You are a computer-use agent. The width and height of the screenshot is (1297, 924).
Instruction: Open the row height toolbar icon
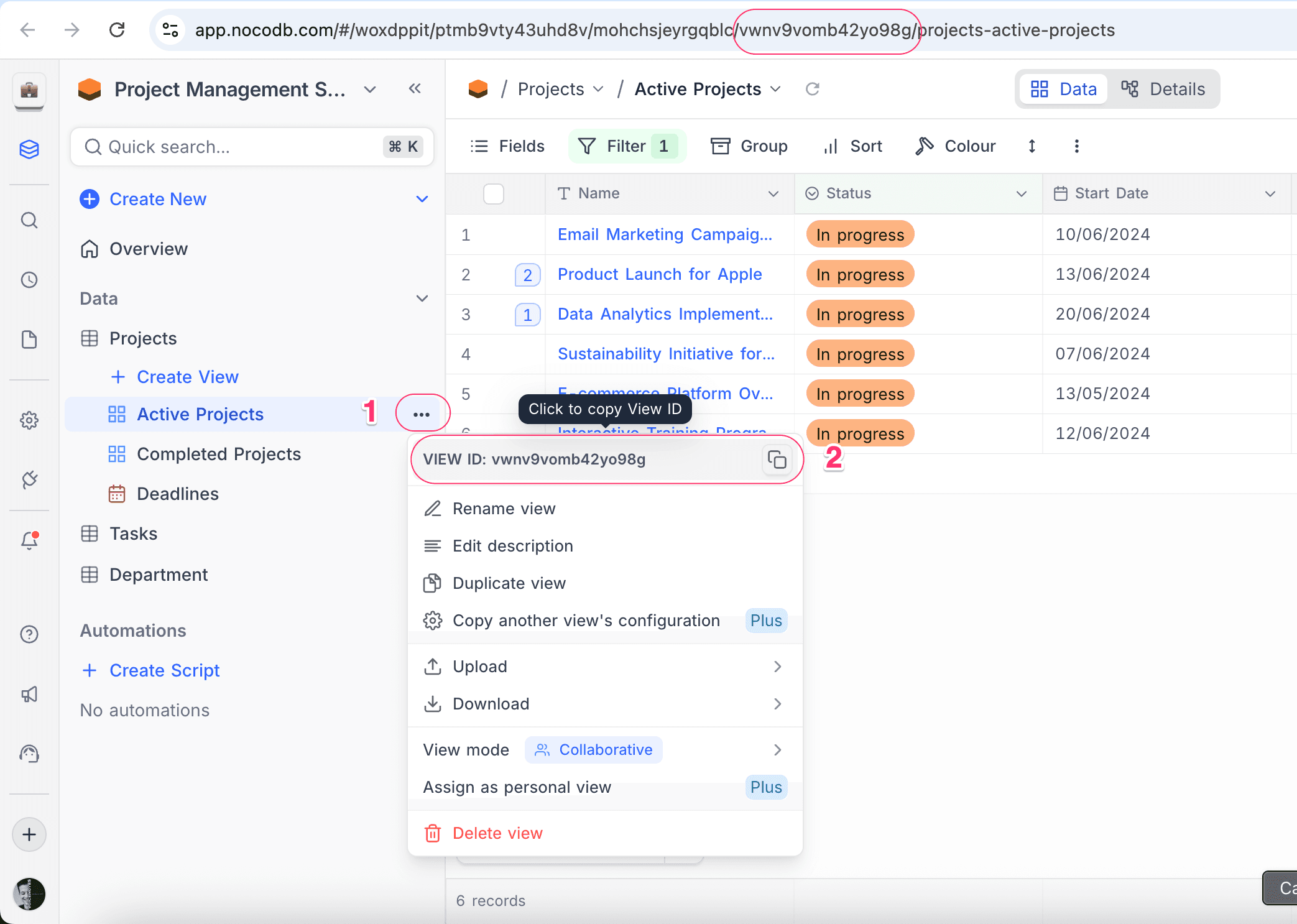coord(1032,146)
